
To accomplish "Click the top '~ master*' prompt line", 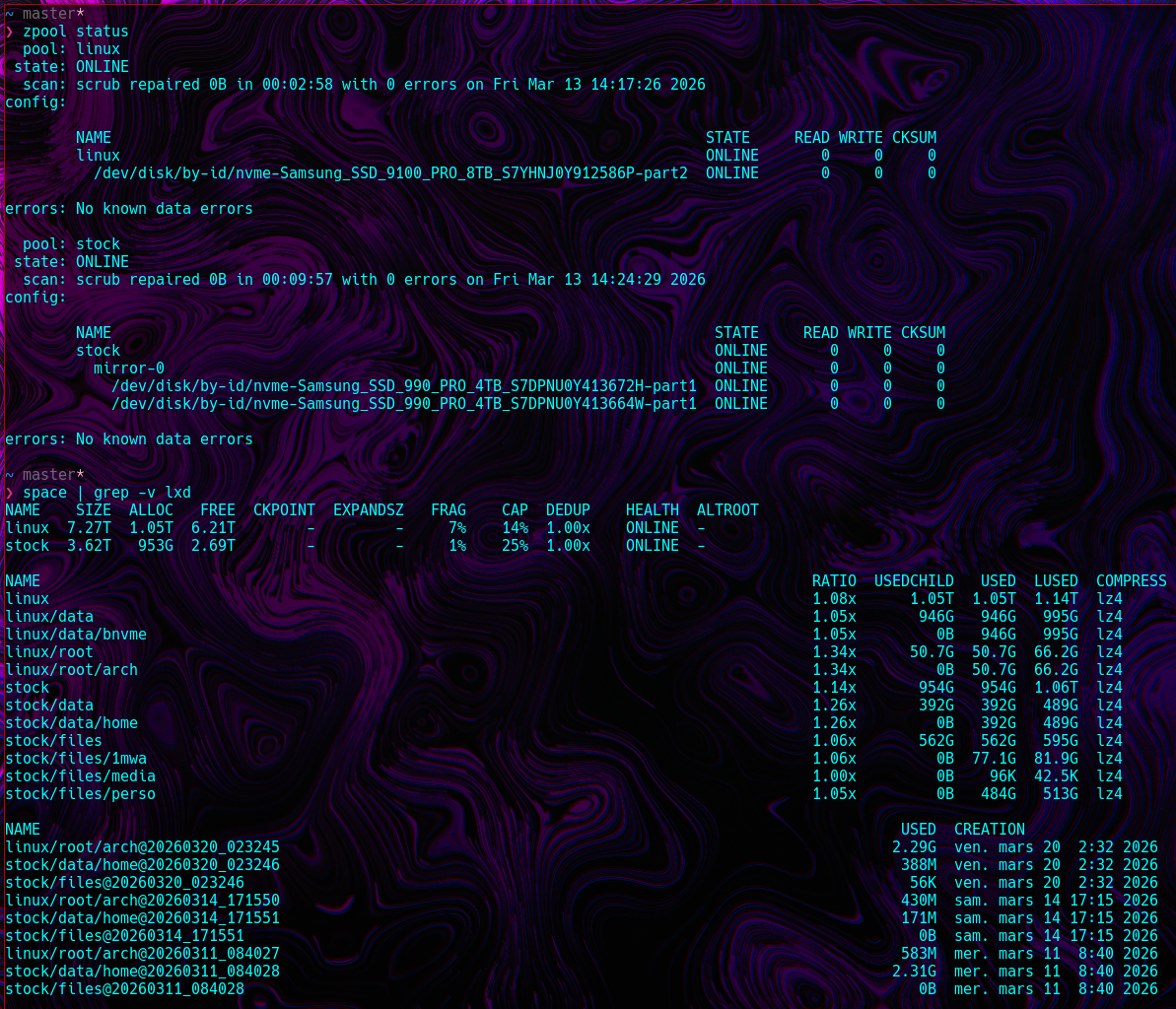I will click(x=45, y=14).
